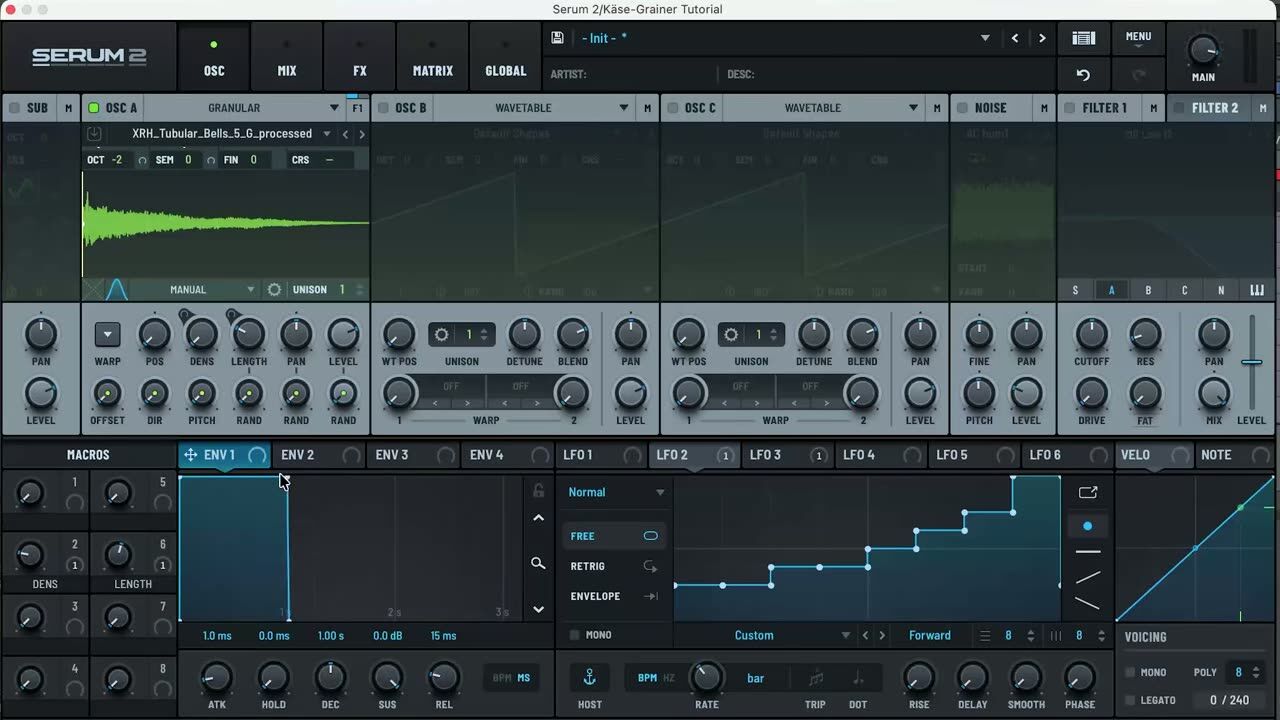Enable OSC B power toggle
This screenshot has width=1280, height=720.
383,108
